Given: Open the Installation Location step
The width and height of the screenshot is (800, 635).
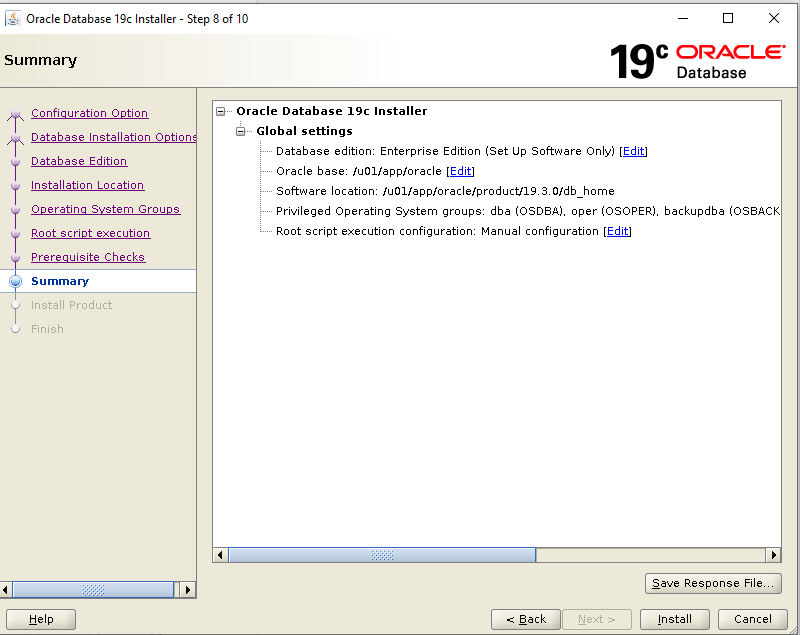Looking at the screenshot, I should point(87,185).
